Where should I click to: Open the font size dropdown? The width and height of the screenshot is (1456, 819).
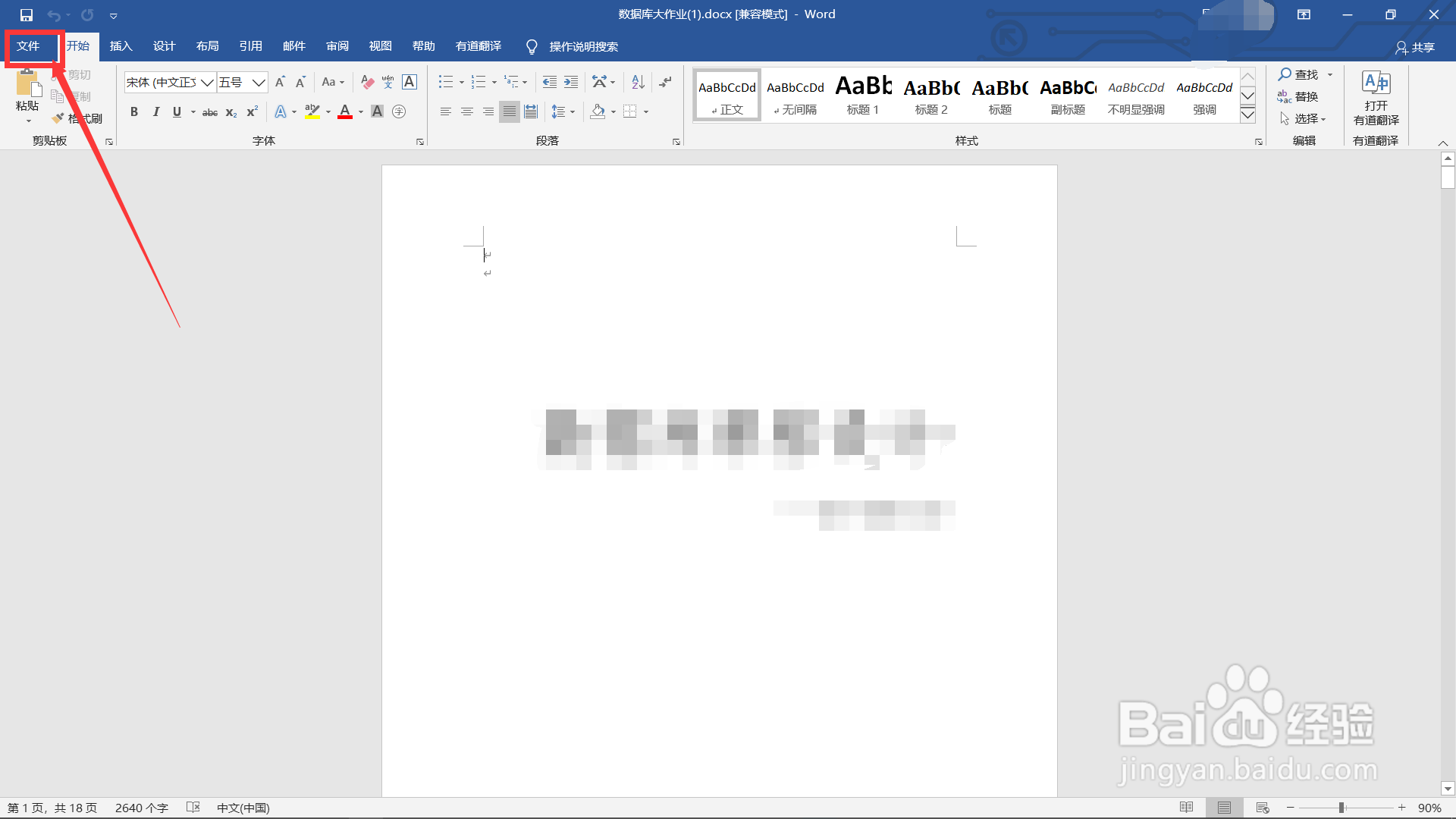point(259,82)
